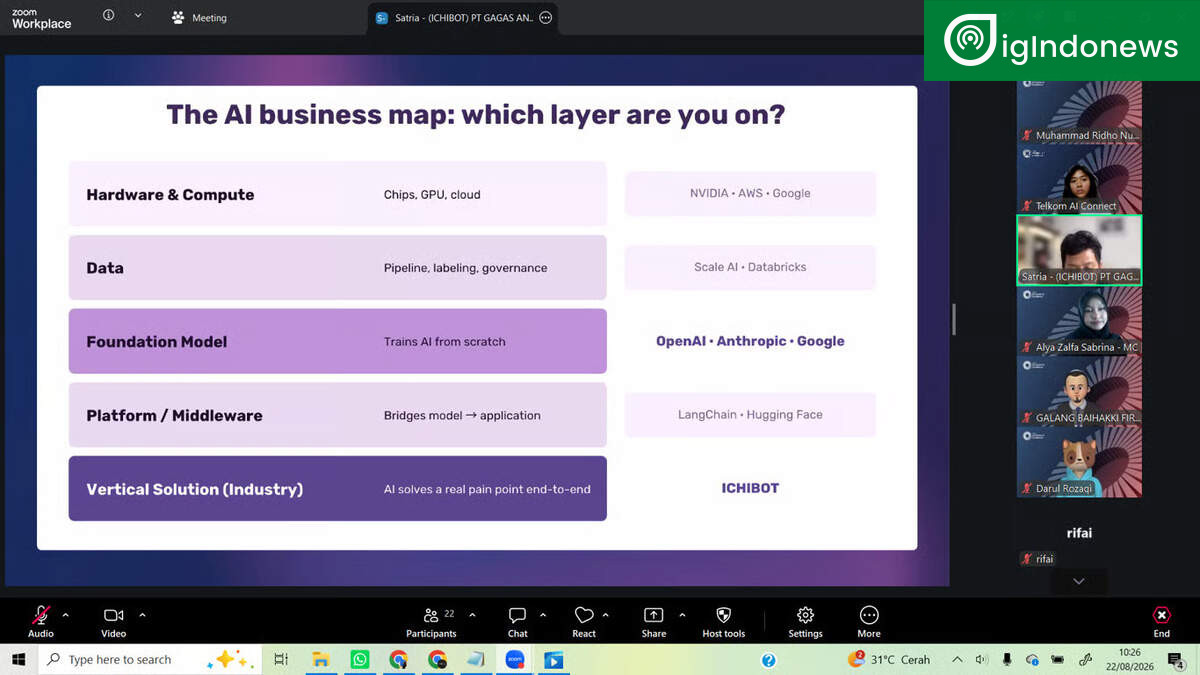Open Zoom Settings gear
The image size is (1200, 675).
[805, 615]
